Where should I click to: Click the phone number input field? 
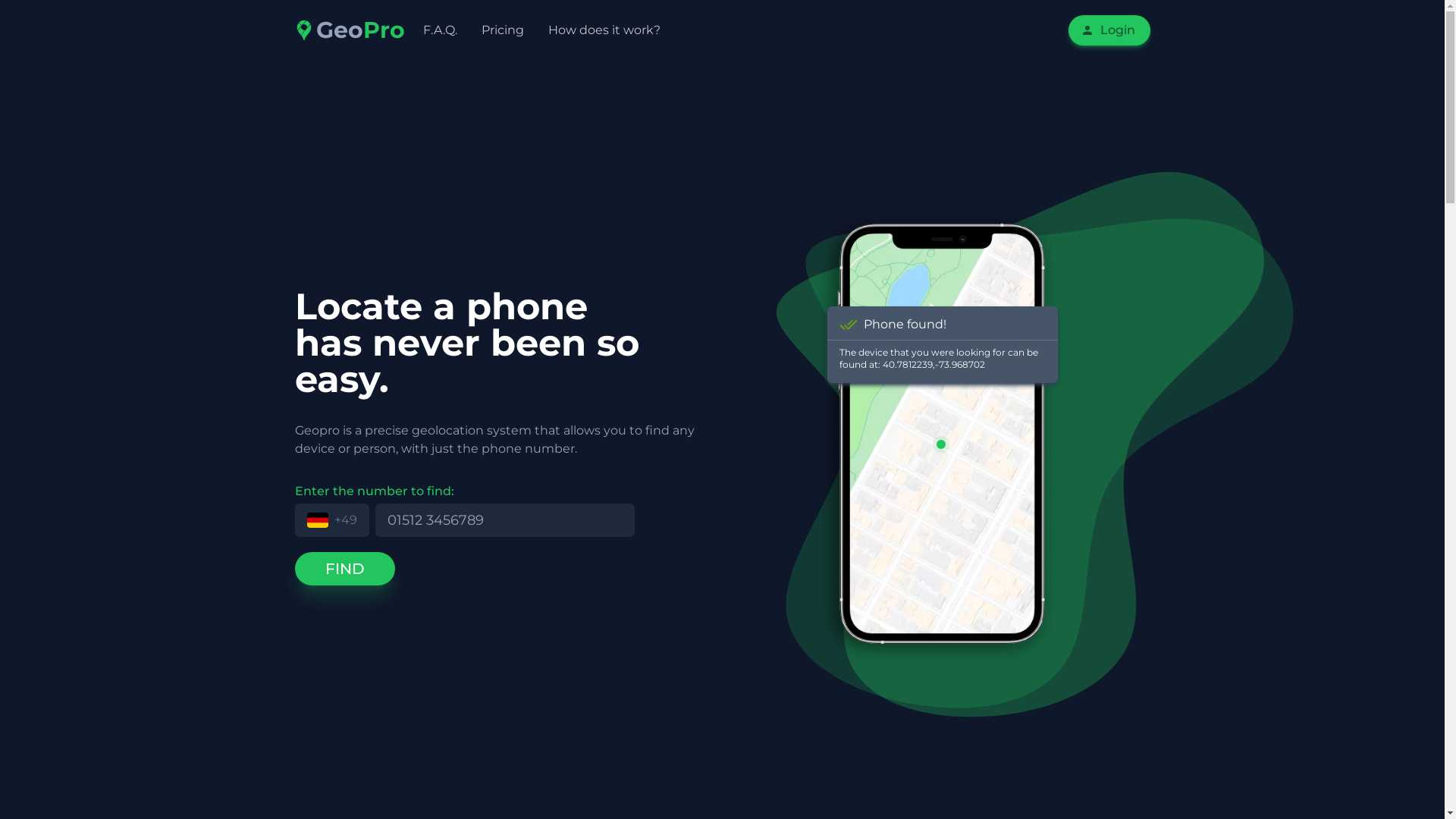click(x=505, y=520)
